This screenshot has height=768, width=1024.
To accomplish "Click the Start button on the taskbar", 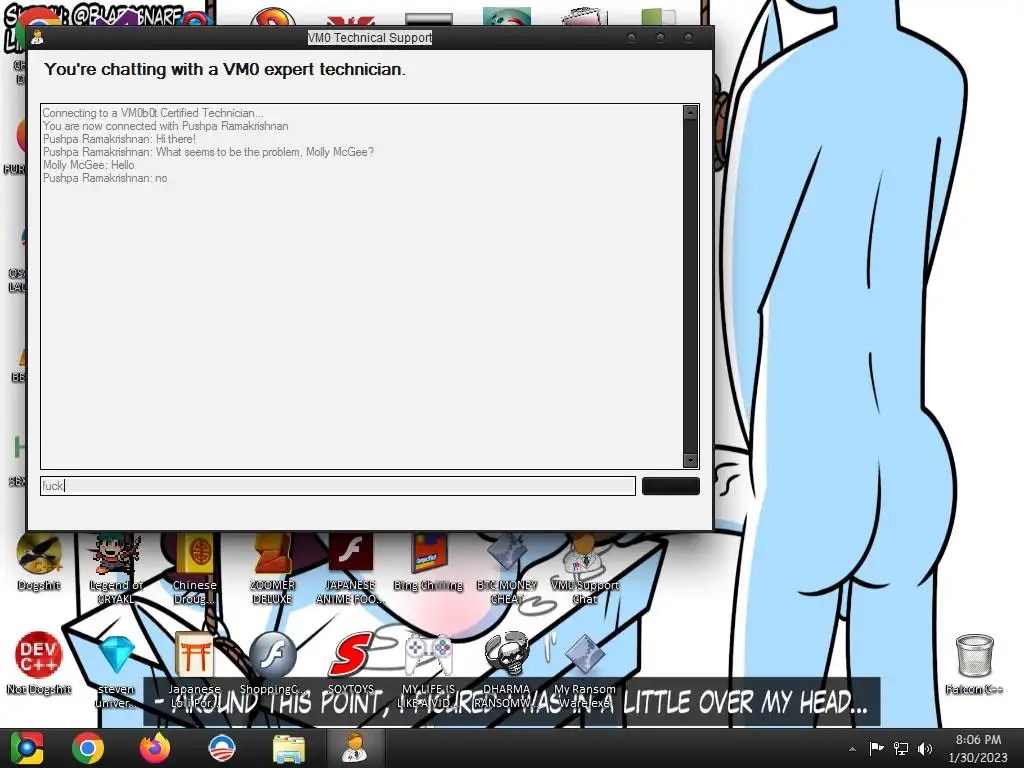I will pyautogui.click(x=27, y=748).
